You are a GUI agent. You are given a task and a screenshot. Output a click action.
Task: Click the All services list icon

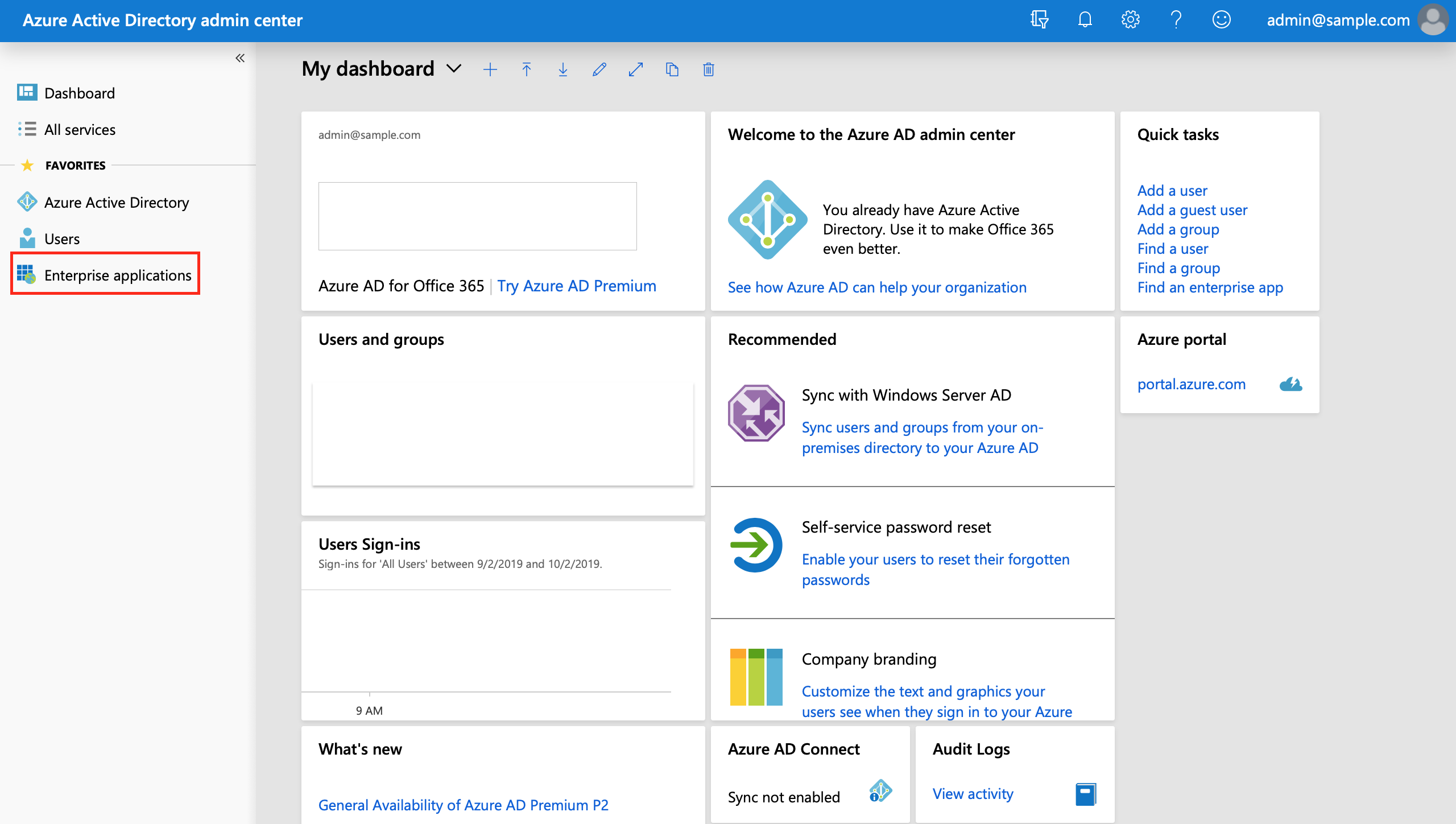coord(27,129)
